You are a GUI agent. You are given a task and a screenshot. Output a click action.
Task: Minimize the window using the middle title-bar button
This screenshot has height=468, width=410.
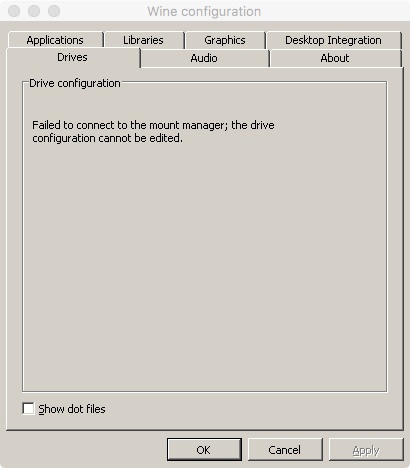coord(34,11)
